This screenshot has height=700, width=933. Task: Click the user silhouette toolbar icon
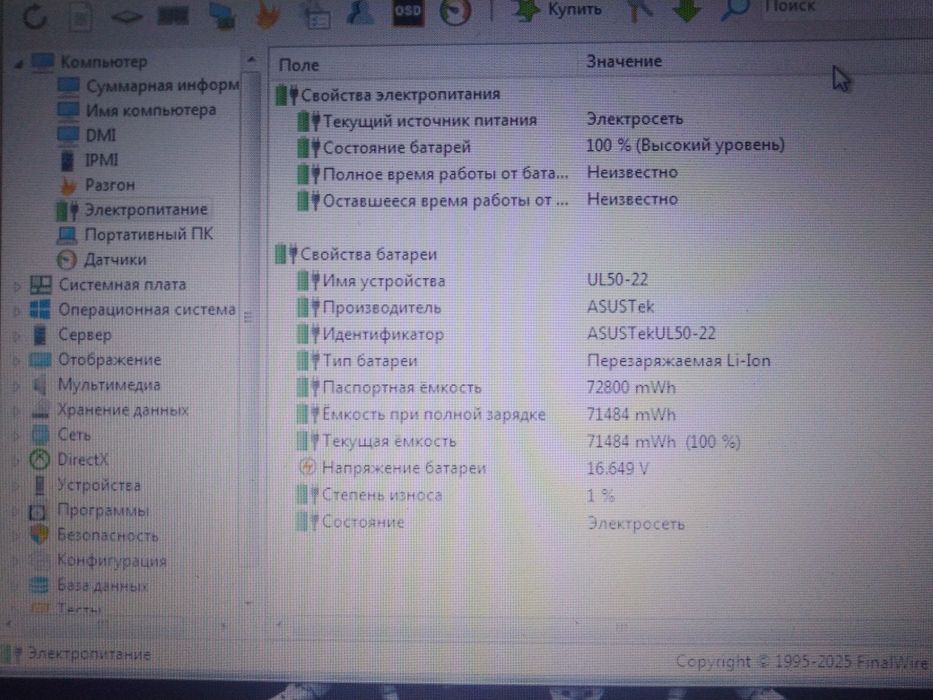tap(361, 12)
